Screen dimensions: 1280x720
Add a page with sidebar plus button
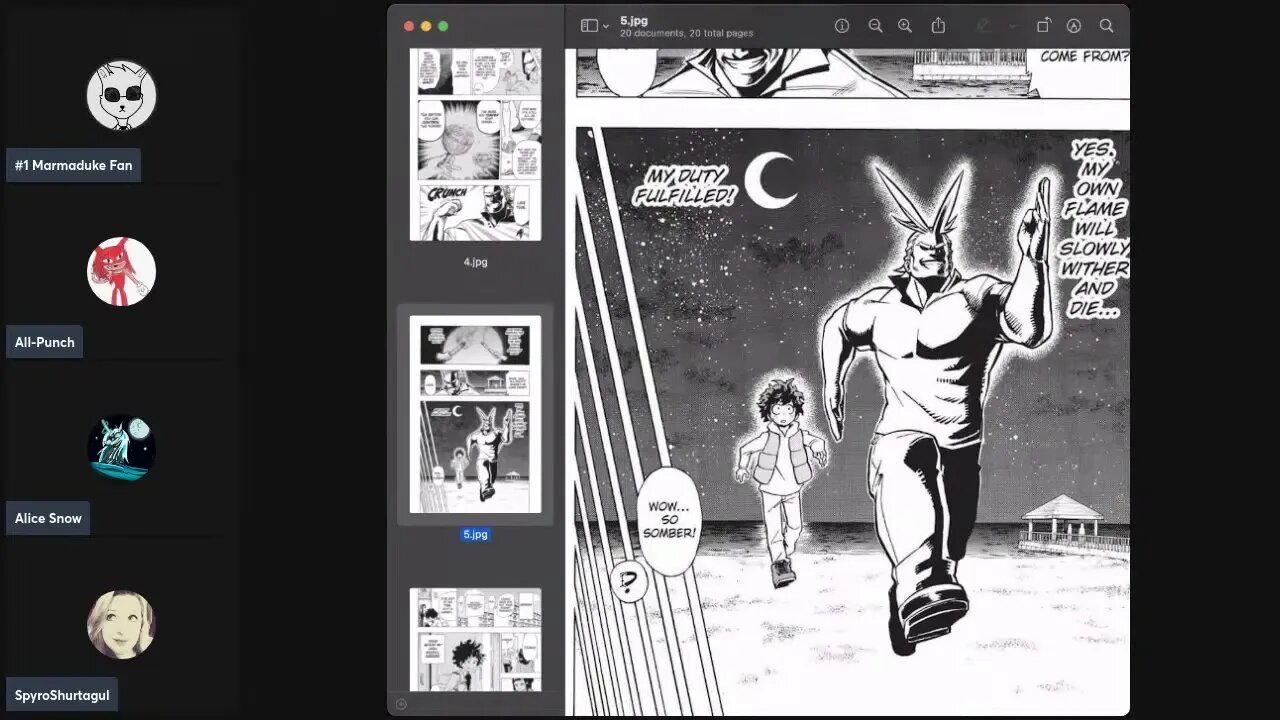click(x=401, y=704)
